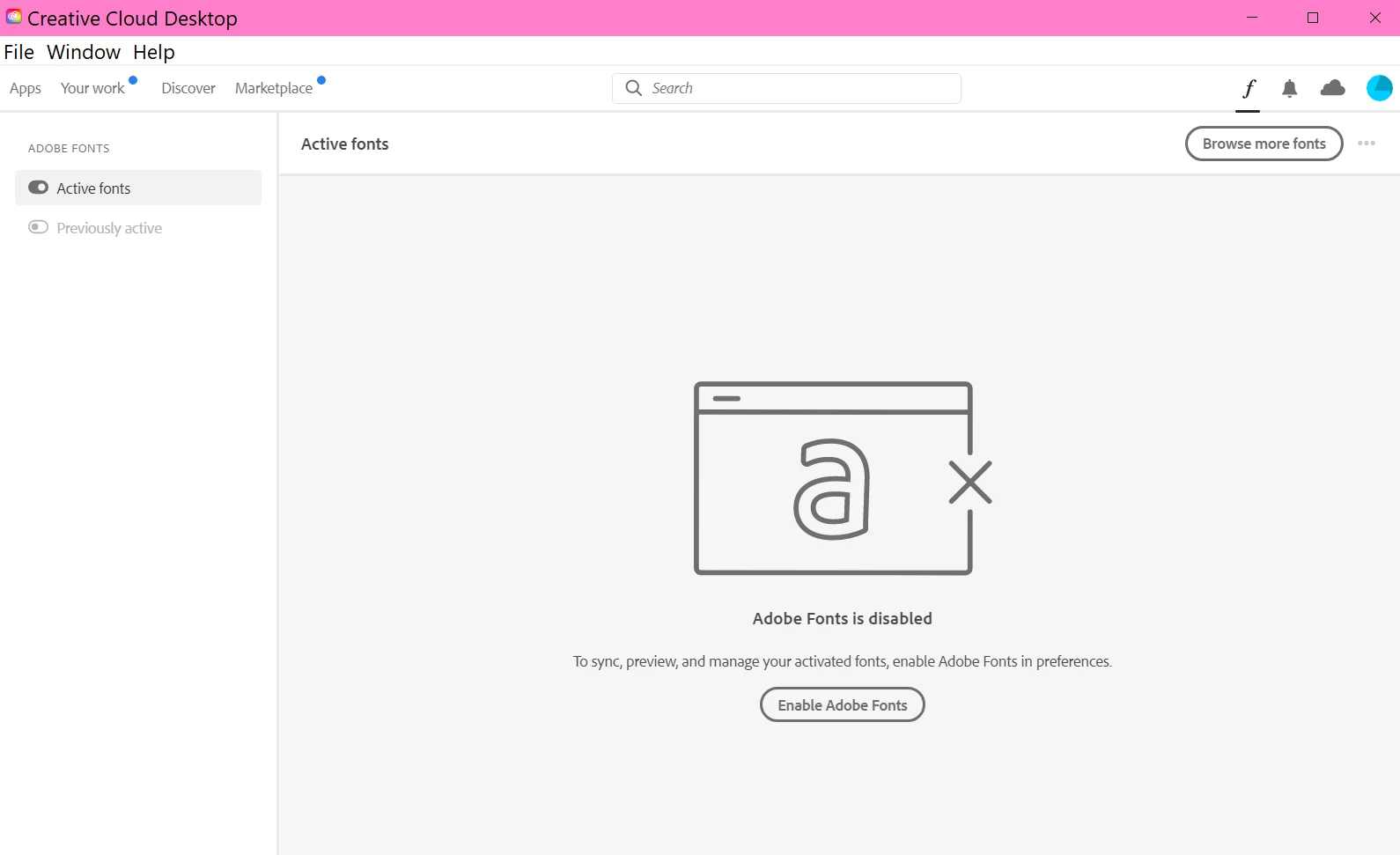Select Active fonts in the sidebar
Image resolution: width=1400 pixels, height=855 pixels.
138,188
